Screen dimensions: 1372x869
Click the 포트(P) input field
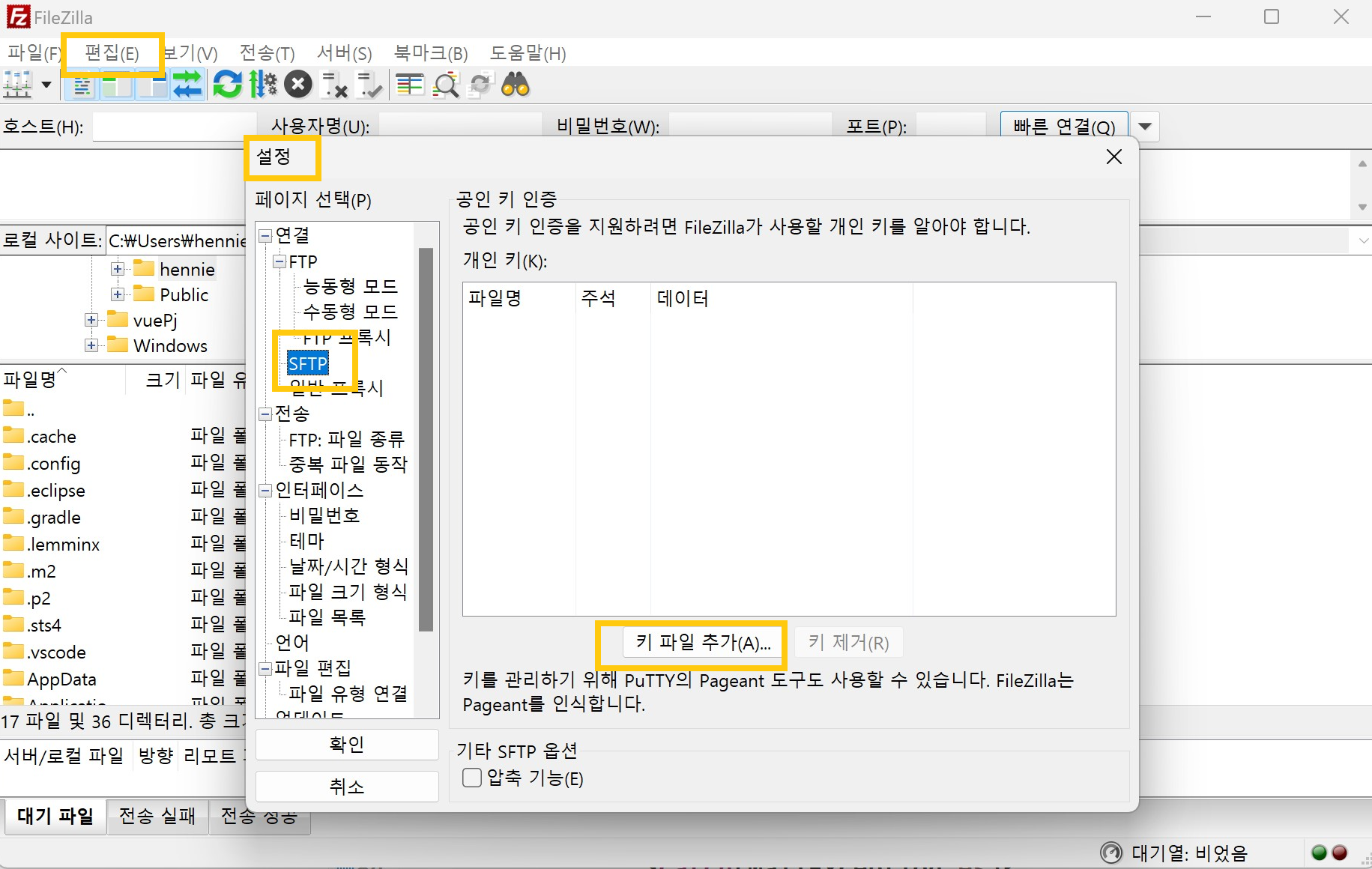tap(950, 126)
